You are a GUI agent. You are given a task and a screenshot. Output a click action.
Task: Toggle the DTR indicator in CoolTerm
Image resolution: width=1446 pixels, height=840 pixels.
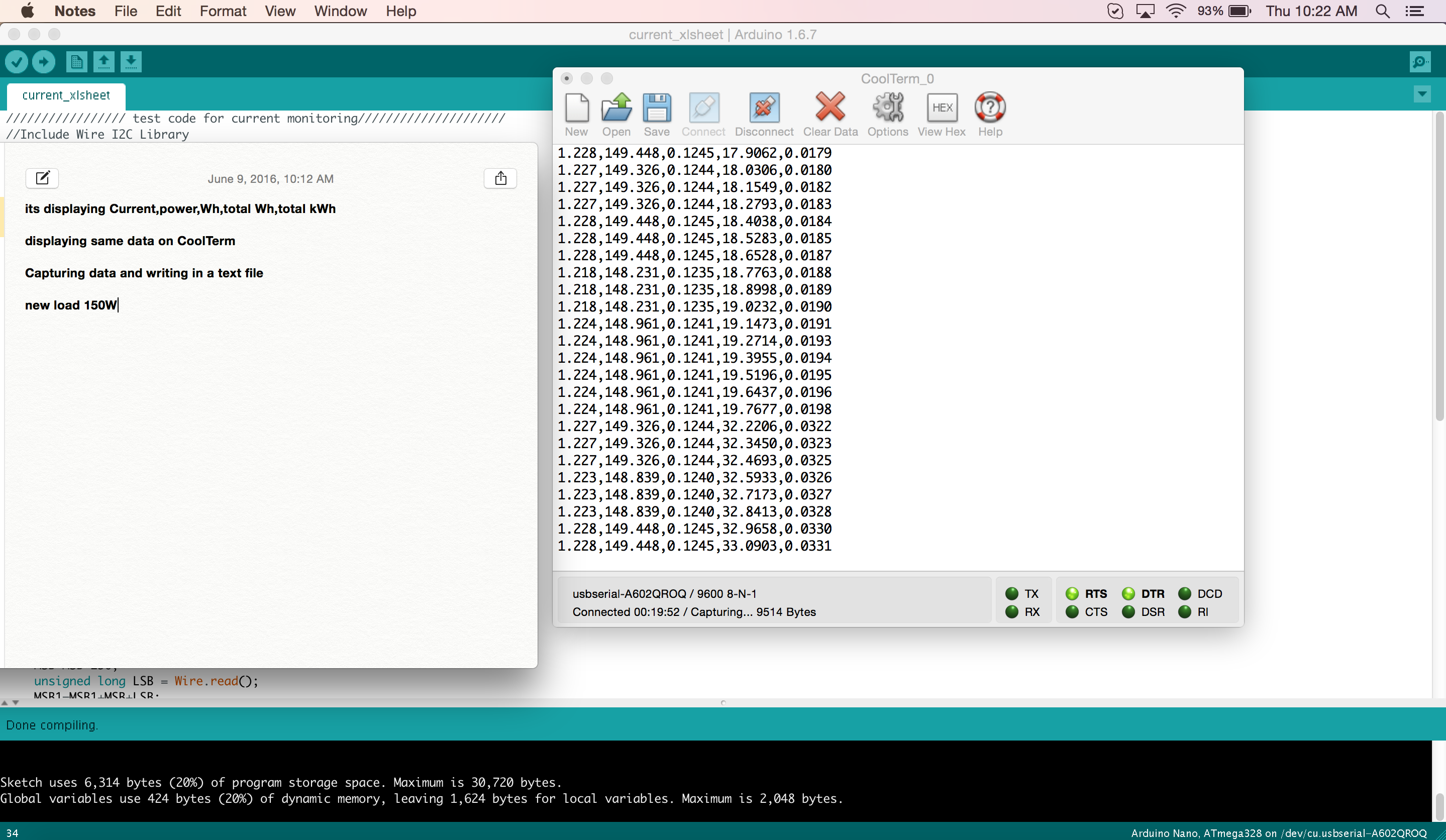point(1143,593)
